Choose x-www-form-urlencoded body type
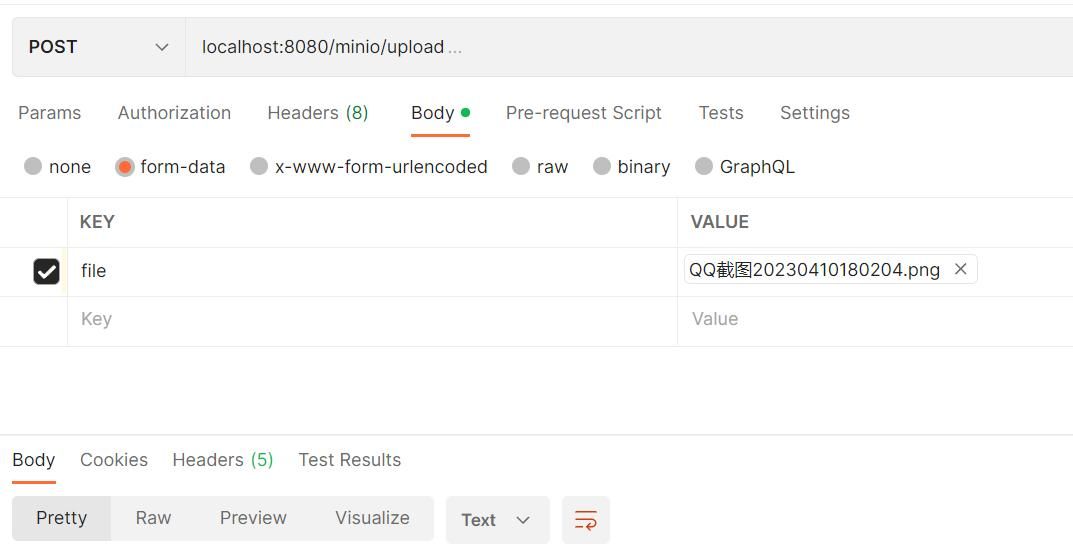Image resolution: width=1073 pixels, height=546 pixels. [x=259, y=167]
